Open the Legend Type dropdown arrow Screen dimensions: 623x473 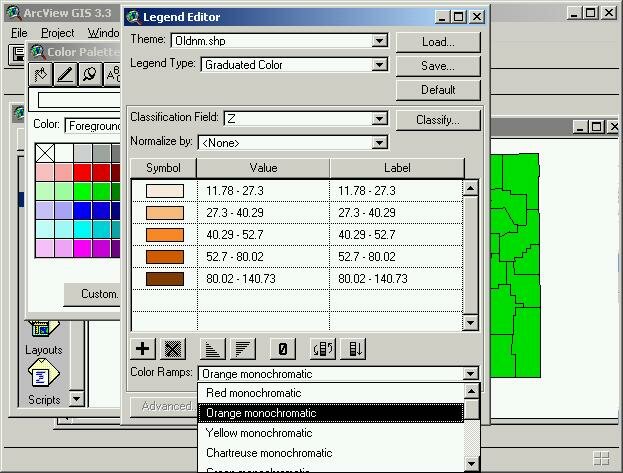pos(379,64)
